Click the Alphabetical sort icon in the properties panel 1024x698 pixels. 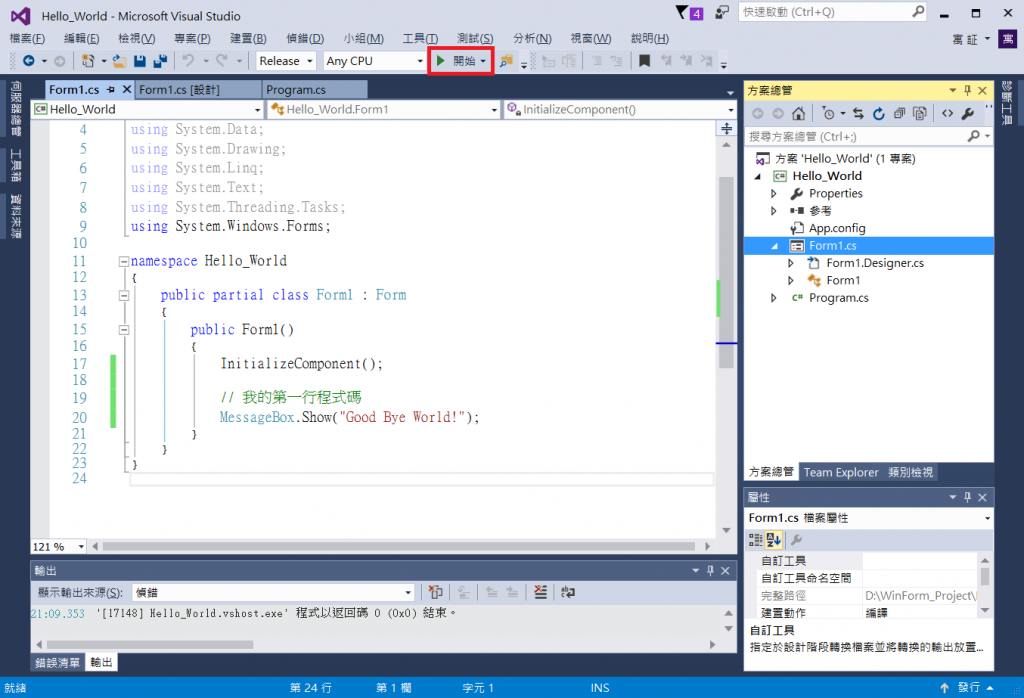tap(774, 539)
